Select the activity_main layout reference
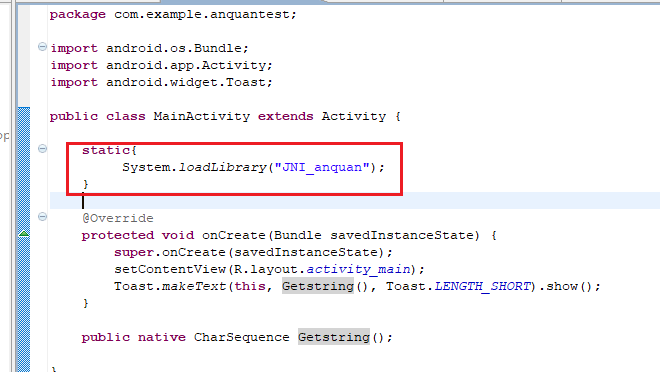The image size is (660, 372). (x=358, y=269)
